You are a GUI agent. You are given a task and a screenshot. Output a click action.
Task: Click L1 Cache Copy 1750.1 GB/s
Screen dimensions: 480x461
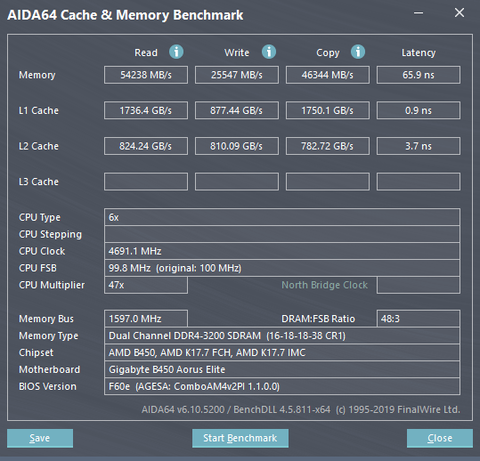328,110
